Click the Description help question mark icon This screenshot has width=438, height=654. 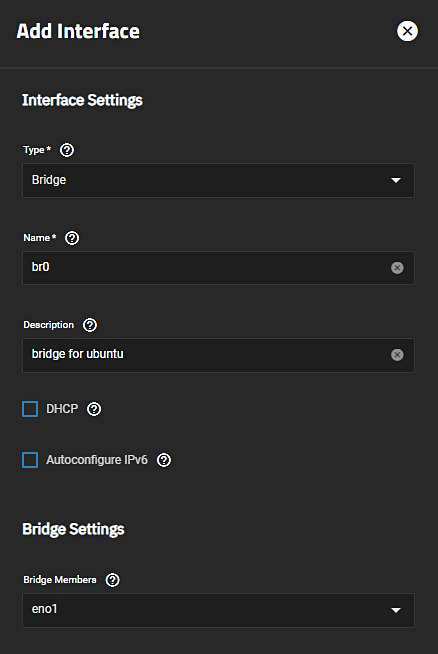(x=90, y=325)
